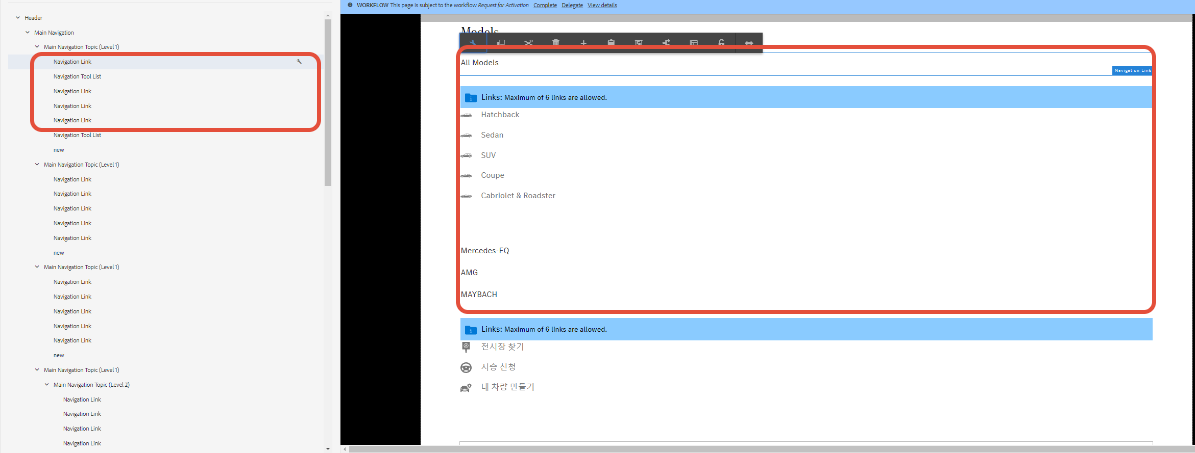Delete component with the trash icon
Viewport: 1195px width, 453px height.
point(556,43)
